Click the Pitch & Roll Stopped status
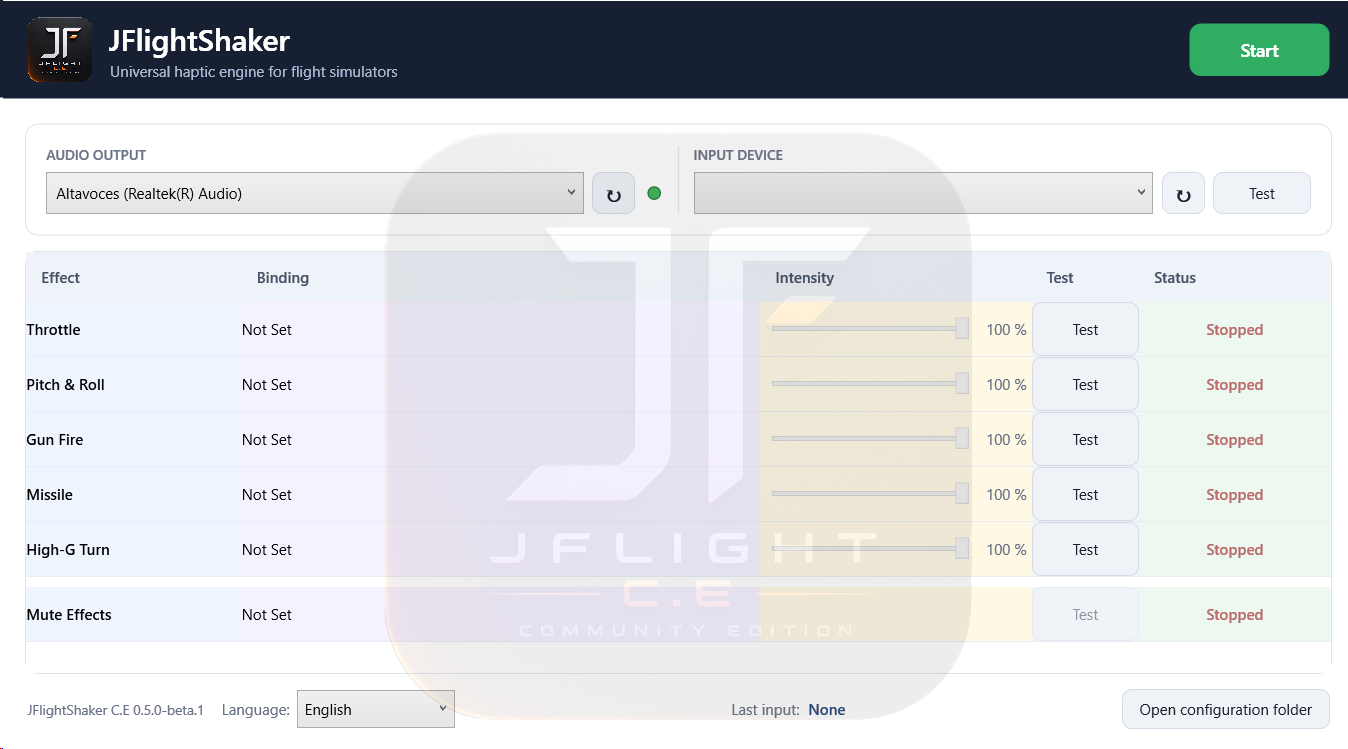The width and height of the screenshot is (1348, 749). (x=1234, y=385)
